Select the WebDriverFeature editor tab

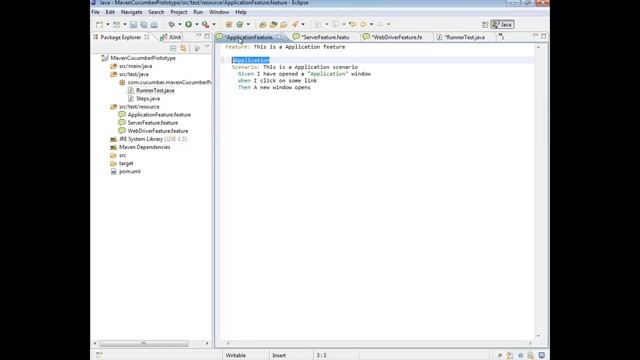coord(397,37)
